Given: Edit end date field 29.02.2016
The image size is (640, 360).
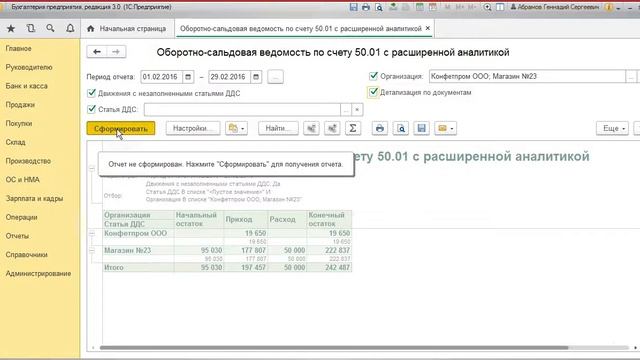Looking at the screenshot, I should 229,77.
